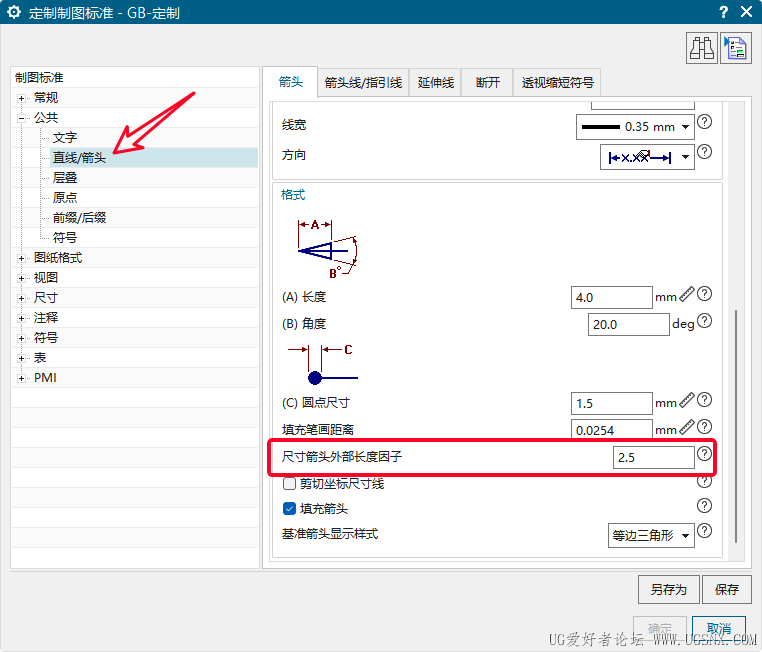Collapse the 公共 tree node
Image resolution: width=762 pixels, height=652 pixels.
(21, 118)
